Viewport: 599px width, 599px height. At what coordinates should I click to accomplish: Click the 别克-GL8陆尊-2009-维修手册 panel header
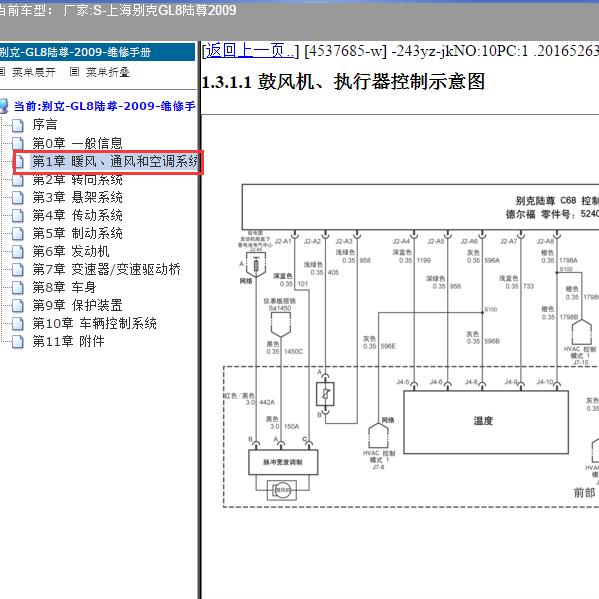pos(97,52)
